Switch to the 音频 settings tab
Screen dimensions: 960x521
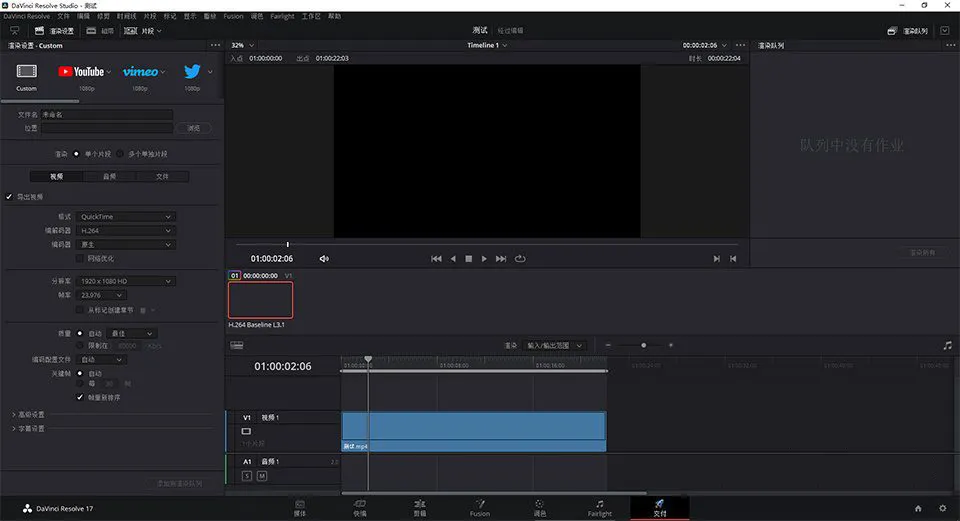[x=109, y=176]
